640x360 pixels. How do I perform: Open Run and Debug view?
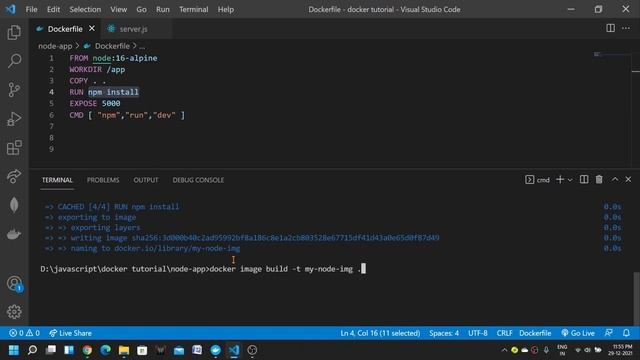pos(14,119)
